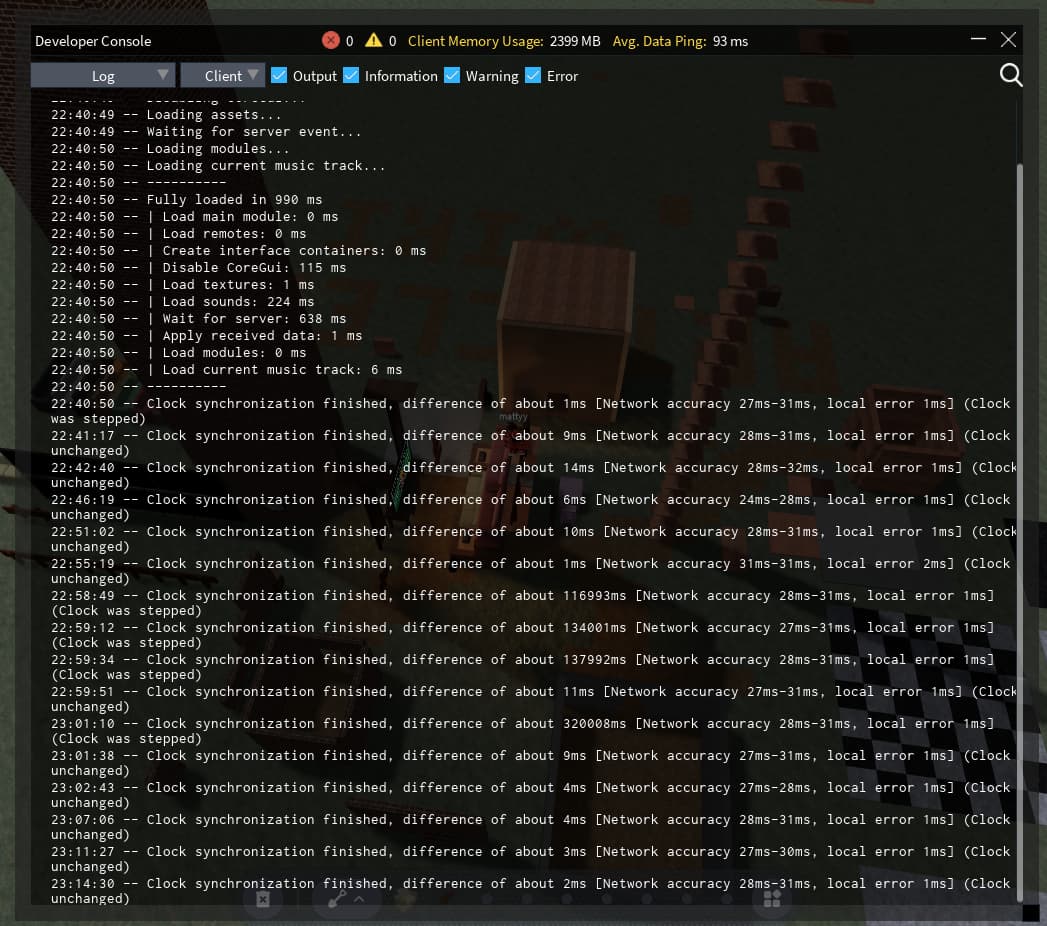Select the 23:02:43 clock synchronization entry
The height and width of the screenshot is (926, 1047).
[x=531, y=794]
